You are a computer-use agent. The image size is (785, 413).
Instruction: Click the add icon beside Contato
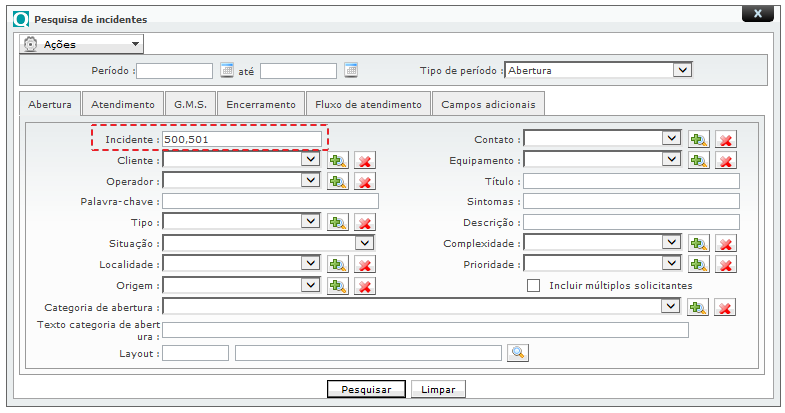(x=699, y=139)
